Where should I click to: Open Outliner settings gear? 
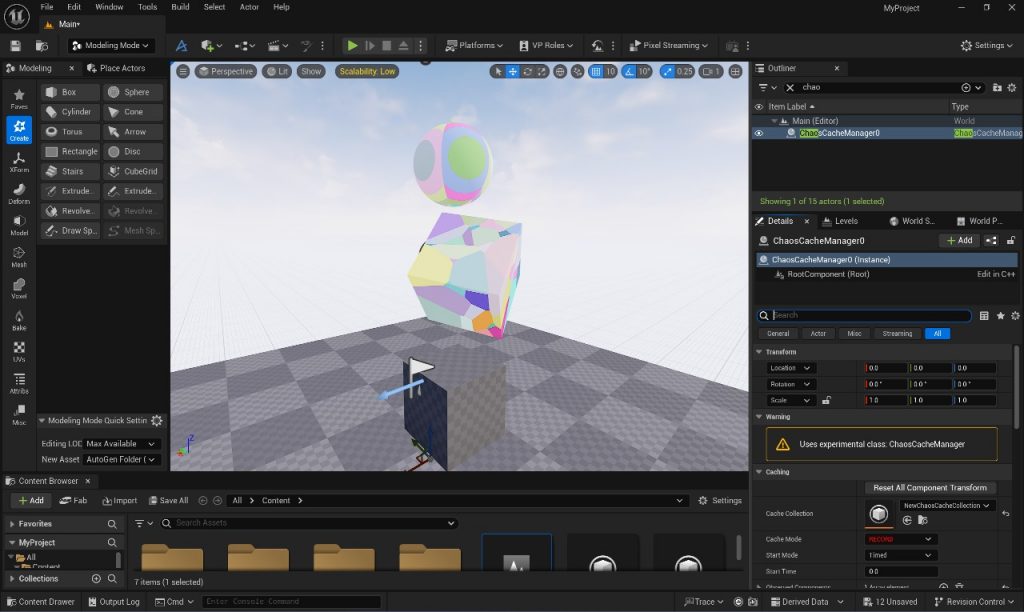(1012, 88)
